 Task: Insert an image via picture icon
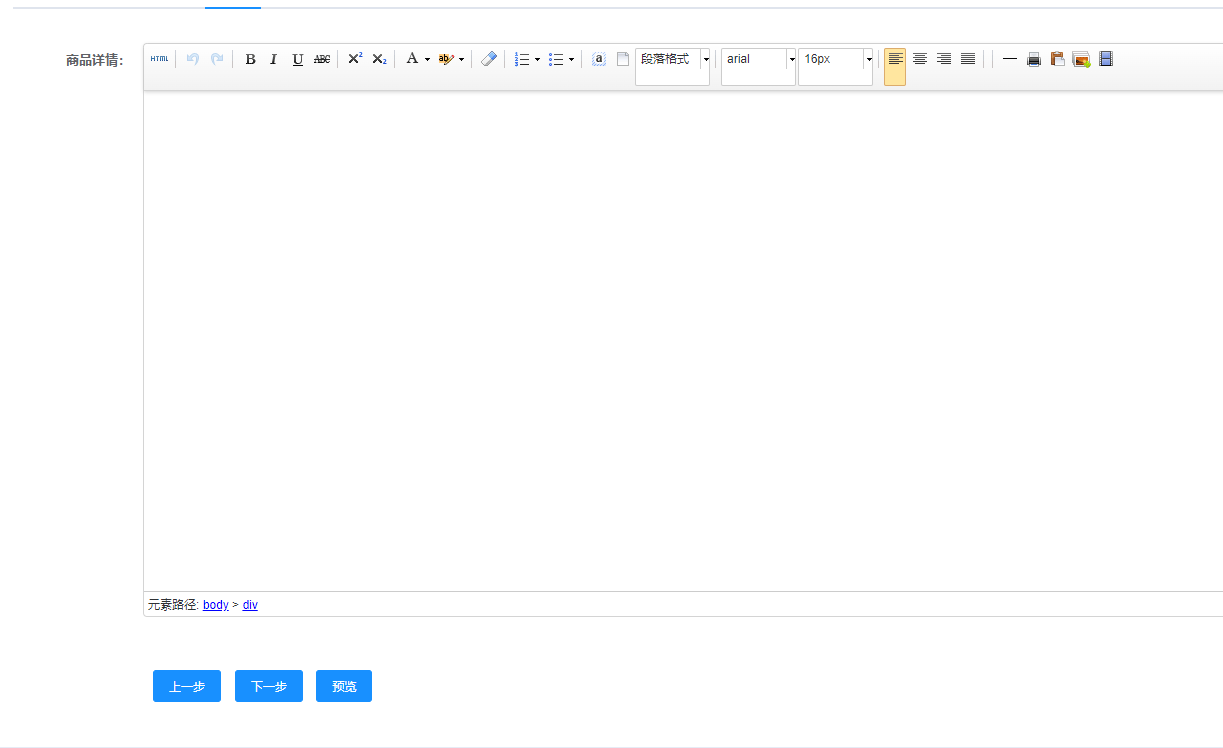(x=1081, y=59)
